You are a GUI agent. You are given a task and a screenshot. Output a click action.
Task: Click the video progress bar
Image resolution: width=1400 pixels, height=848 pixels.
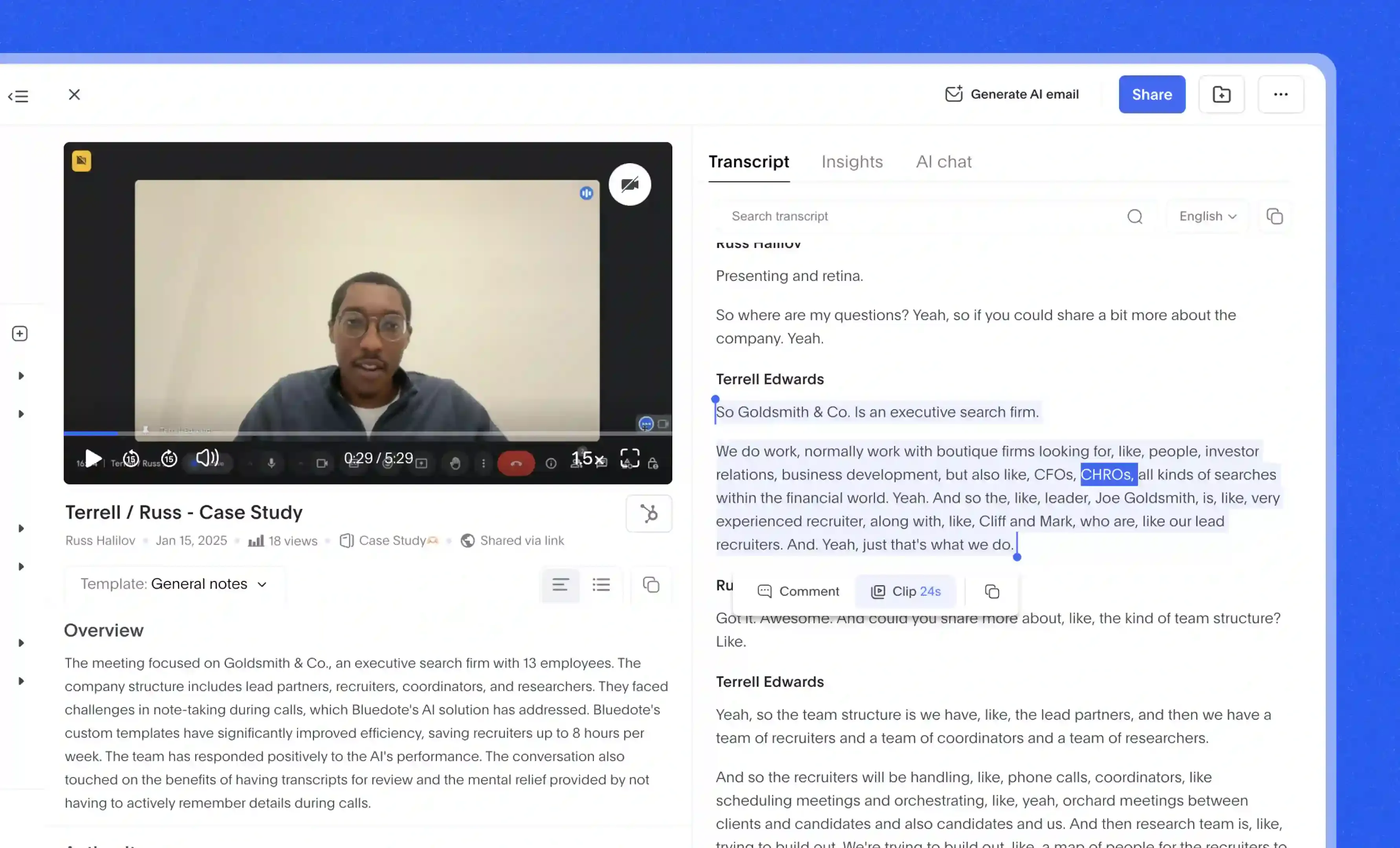[368, 433]
